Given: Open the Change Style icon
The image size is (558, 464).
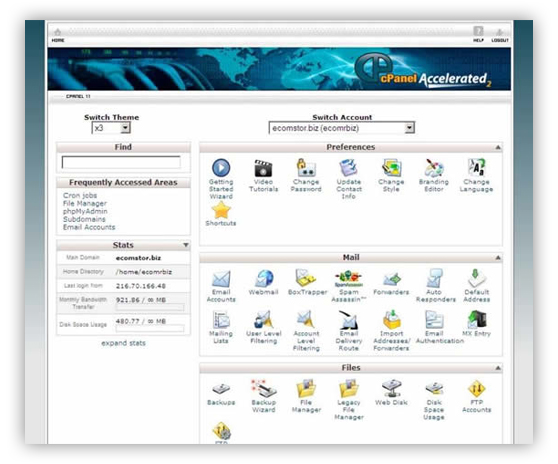Looking at the screenshot, I should point(391,168).
